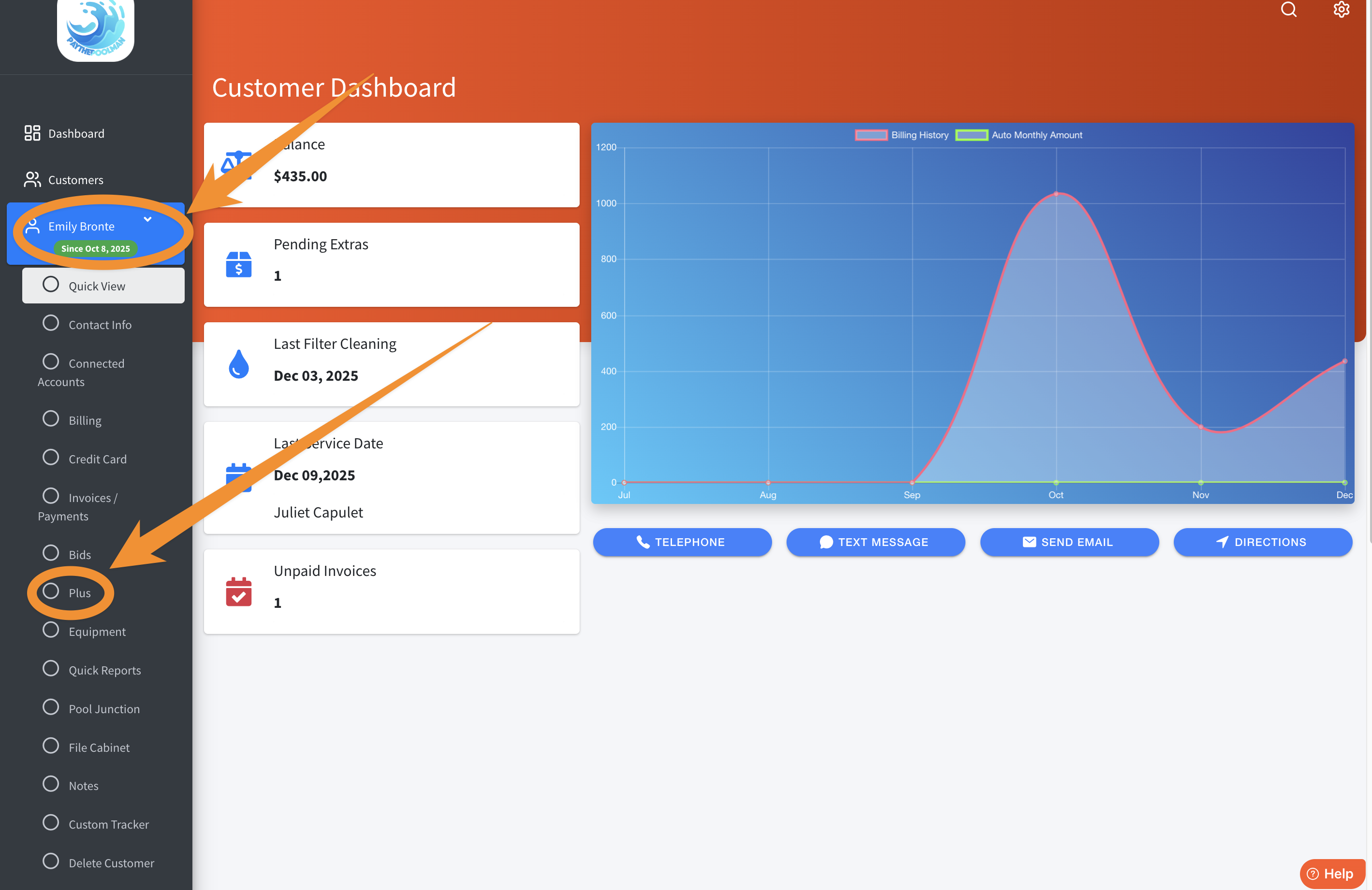
Task: Click the Dashboard grid icon in sidebar
Action: (32, 133)
